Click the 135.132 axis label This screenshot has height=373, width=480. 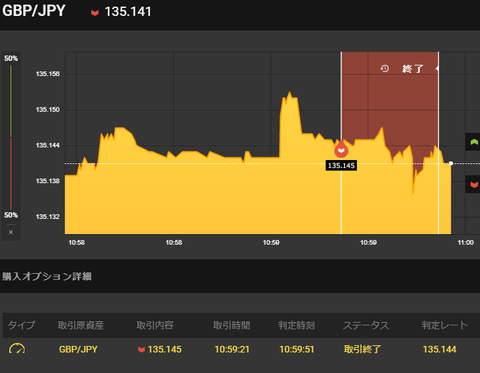[48, 217]
